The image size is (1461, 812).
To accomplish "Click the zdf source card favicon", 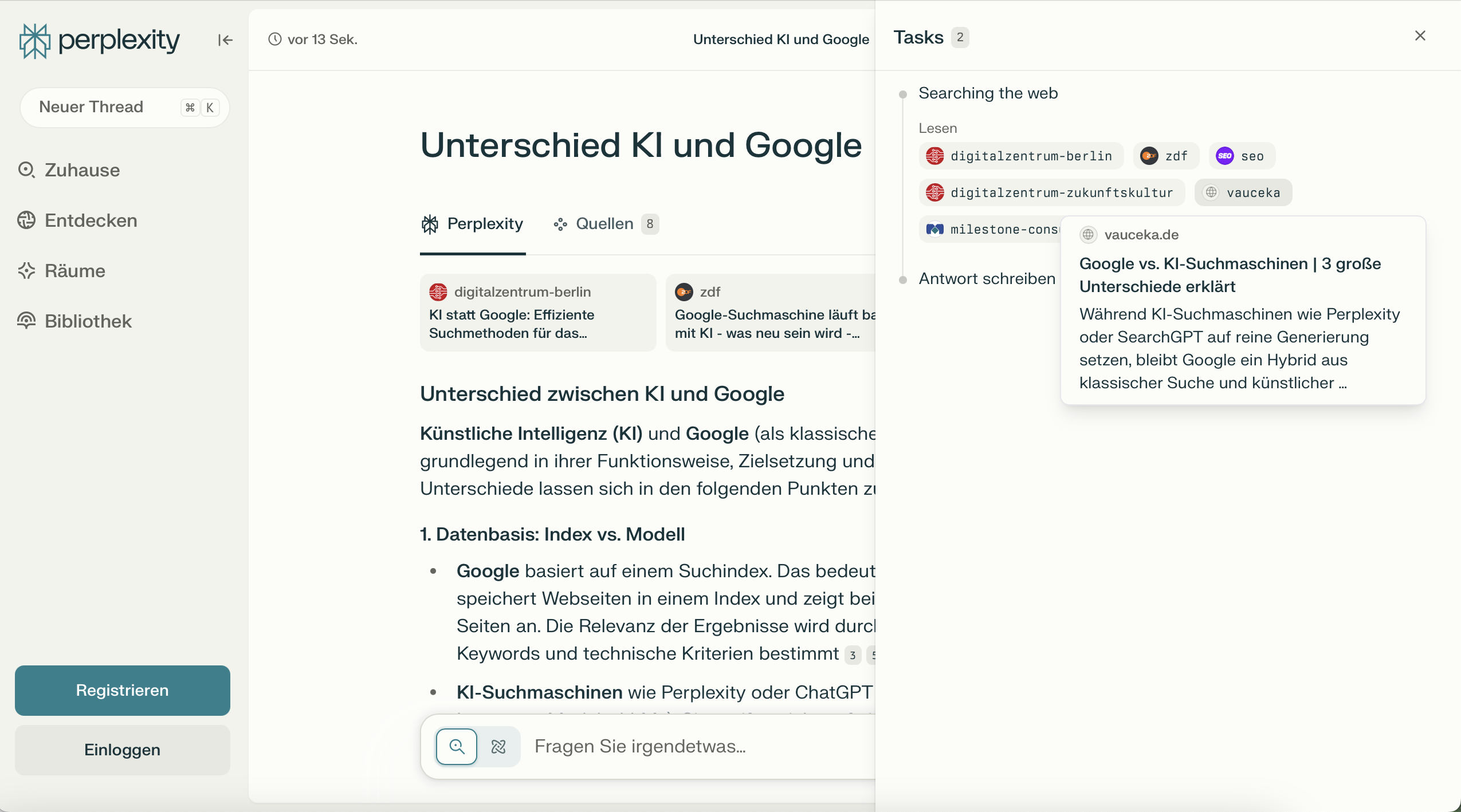I will click(684, 292).
